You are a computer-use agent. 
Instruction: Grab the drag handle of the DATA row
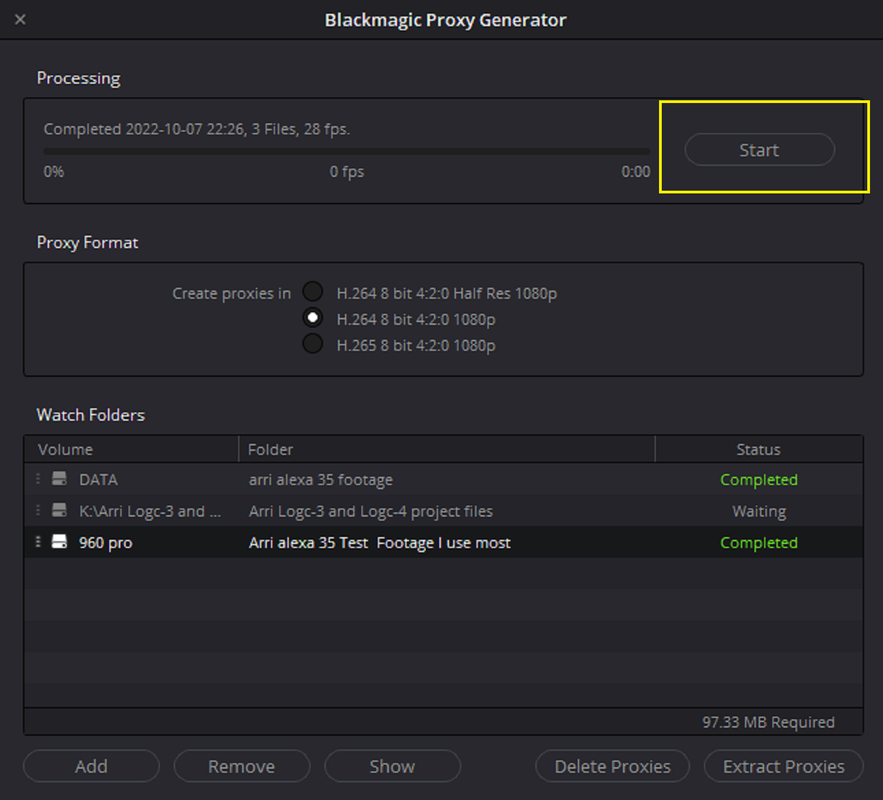click(38, 479)
